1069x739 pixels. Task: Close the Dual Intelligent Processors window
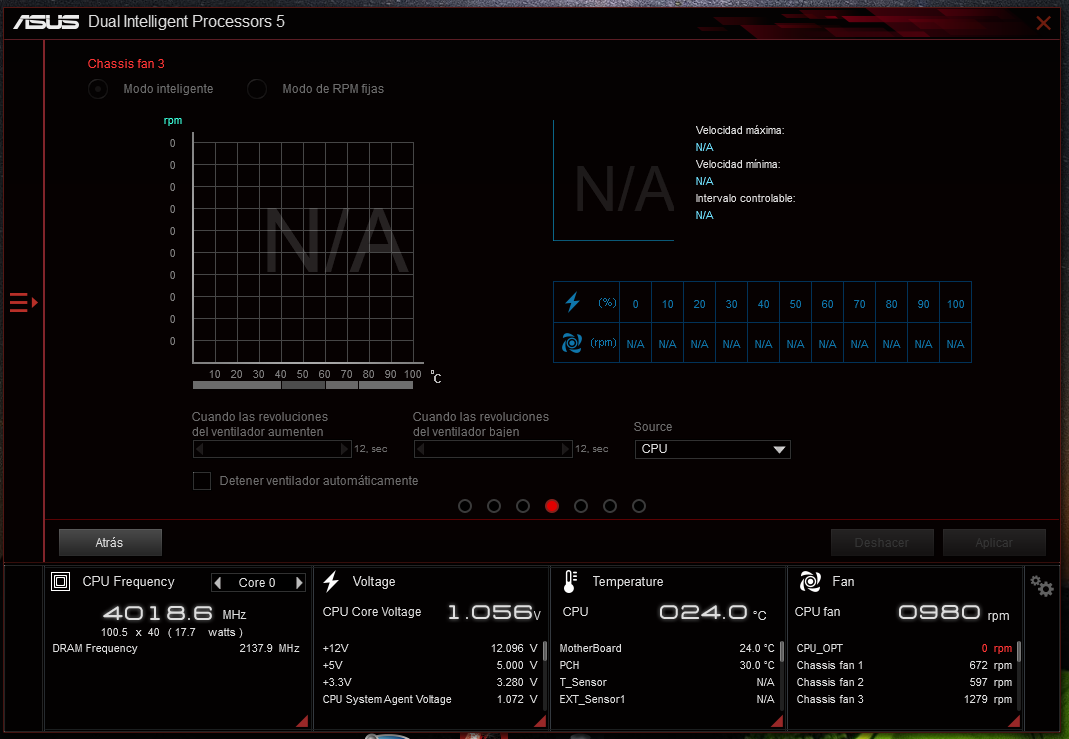(1043, 23)
